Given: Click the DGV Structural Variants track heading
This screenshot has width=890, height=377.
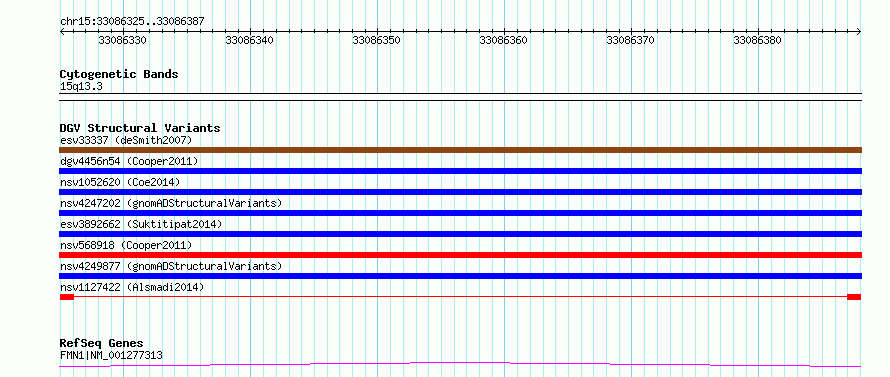Looking at the screenshot, I should point(140,128).
